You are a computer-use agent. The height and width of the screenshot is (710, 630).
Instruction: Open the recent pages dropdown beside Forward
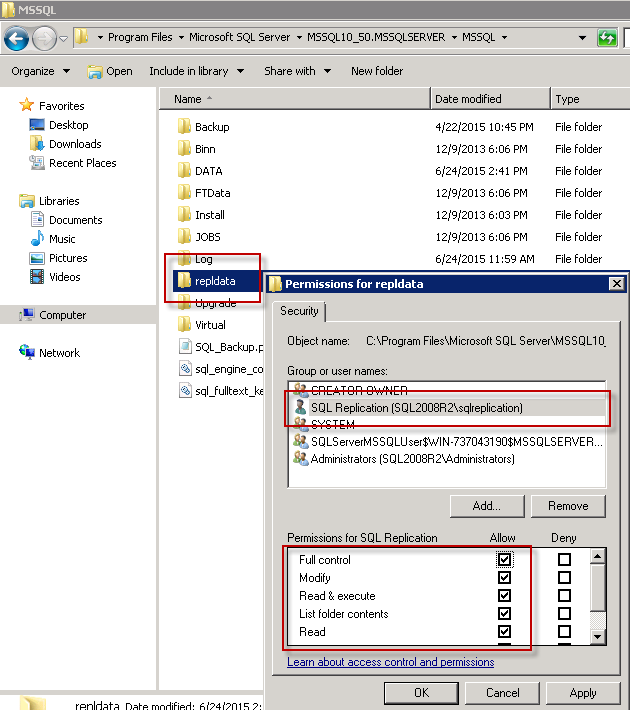pyautogui.click(x=64, y=39)
